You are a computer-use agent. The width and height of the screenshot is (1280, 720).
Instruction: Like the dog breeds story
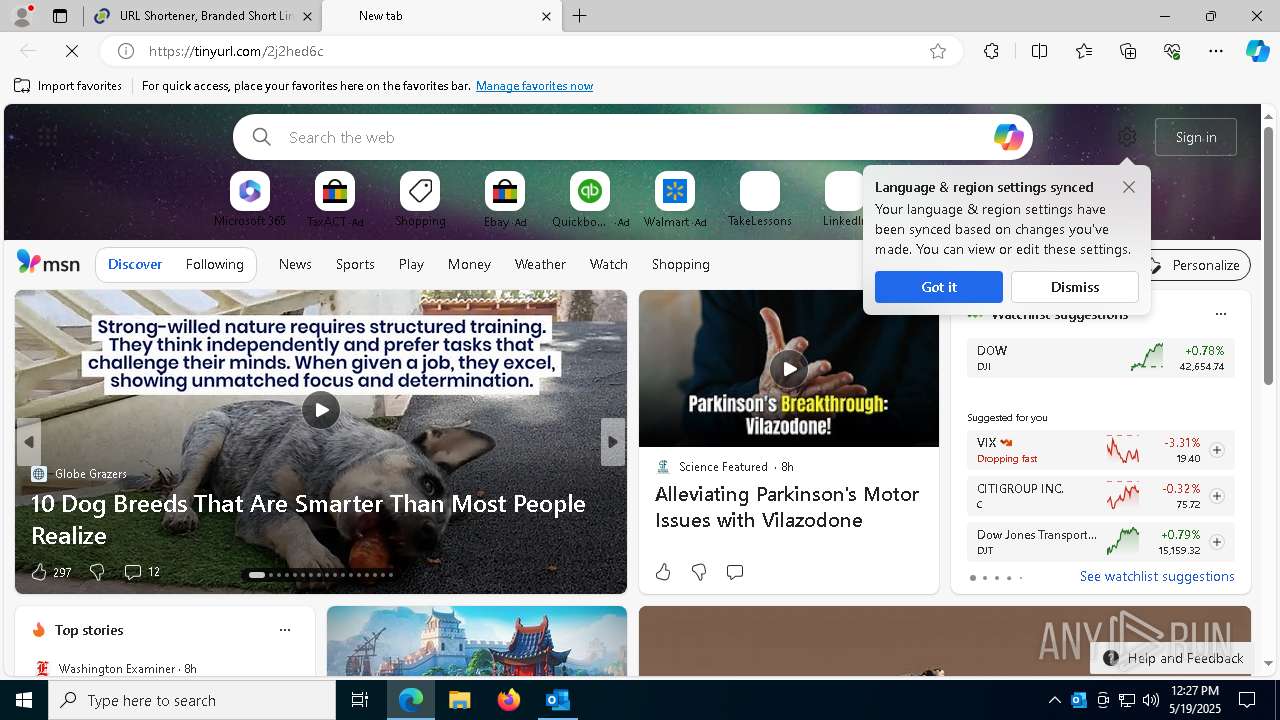(x=50, y=572)
